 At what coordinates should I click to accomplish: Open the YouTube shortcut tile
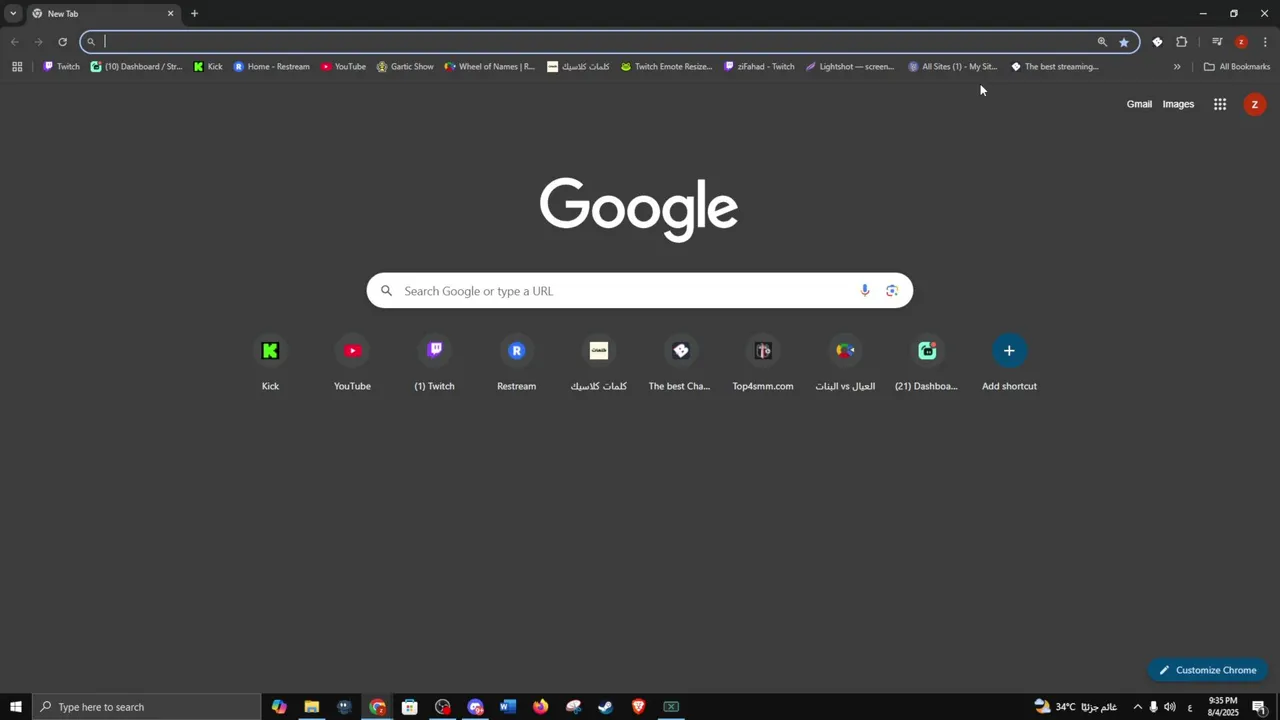[x=352, y=363]
